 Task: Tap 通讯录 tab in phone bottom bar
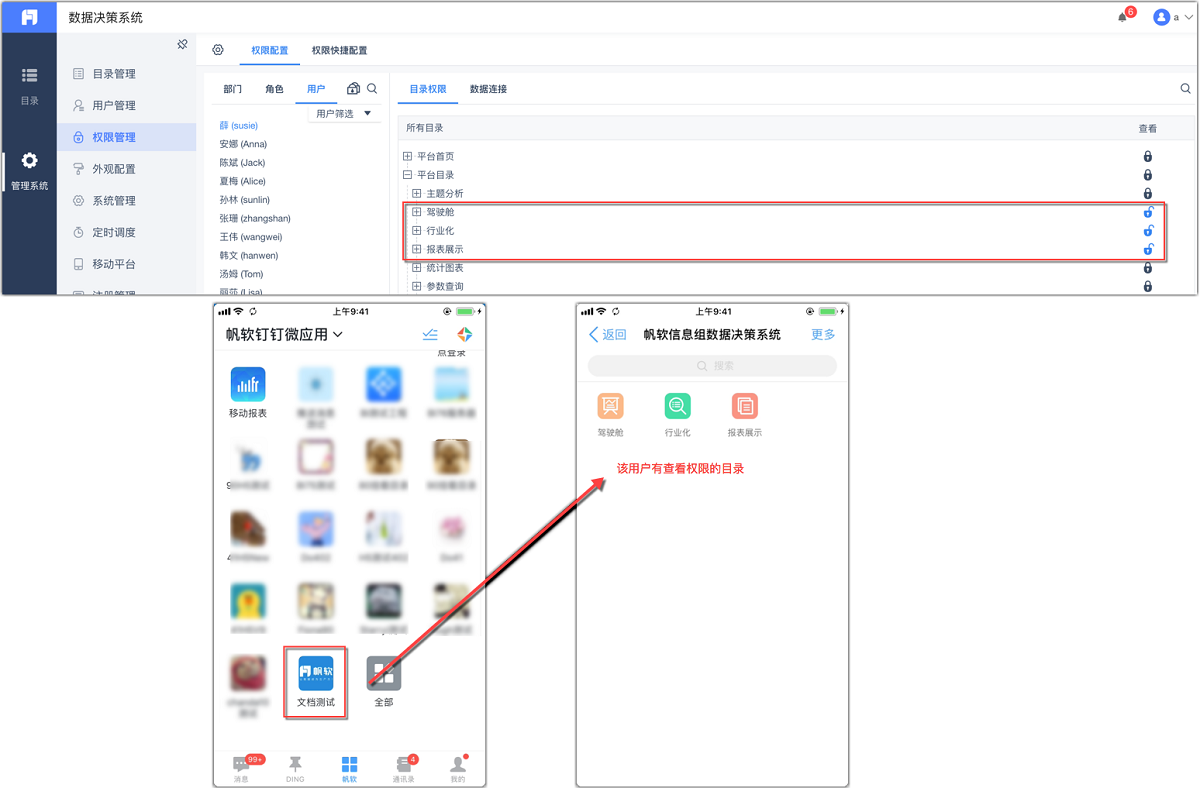[403, 768]
